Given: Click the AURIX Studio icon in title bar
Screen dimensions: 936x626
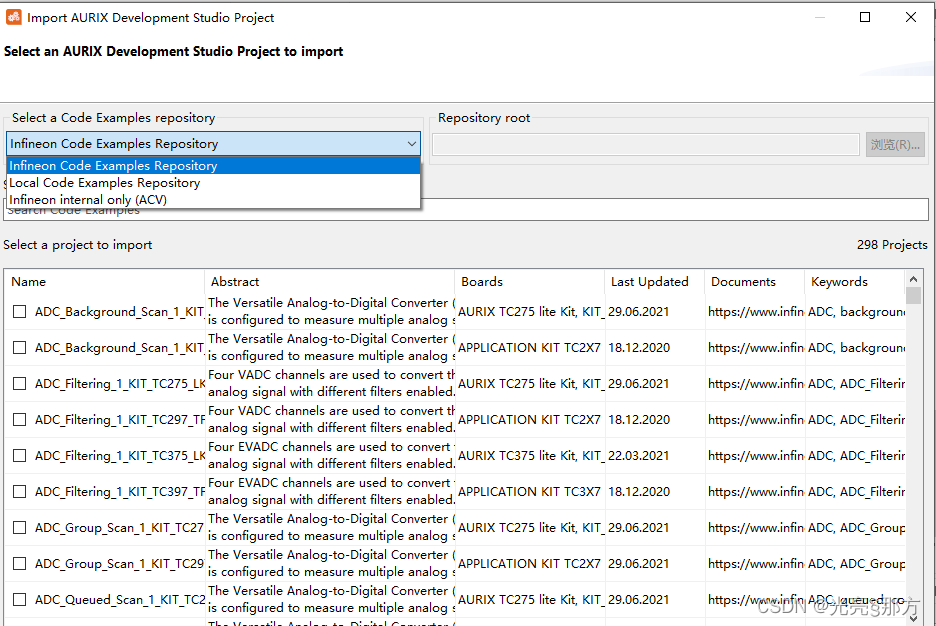Looking at the screenshot, I should [x=13, y=17].
